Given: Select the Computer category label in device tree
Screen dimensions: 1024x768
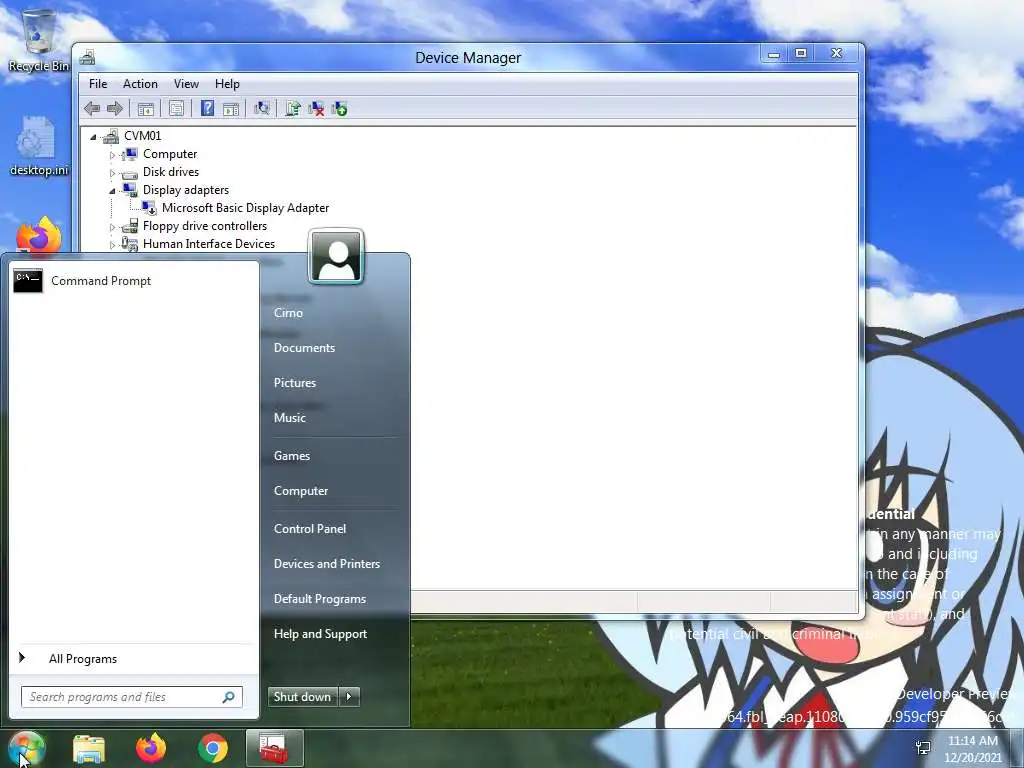Looking at the screenshot, I should (x=170, y=154).
